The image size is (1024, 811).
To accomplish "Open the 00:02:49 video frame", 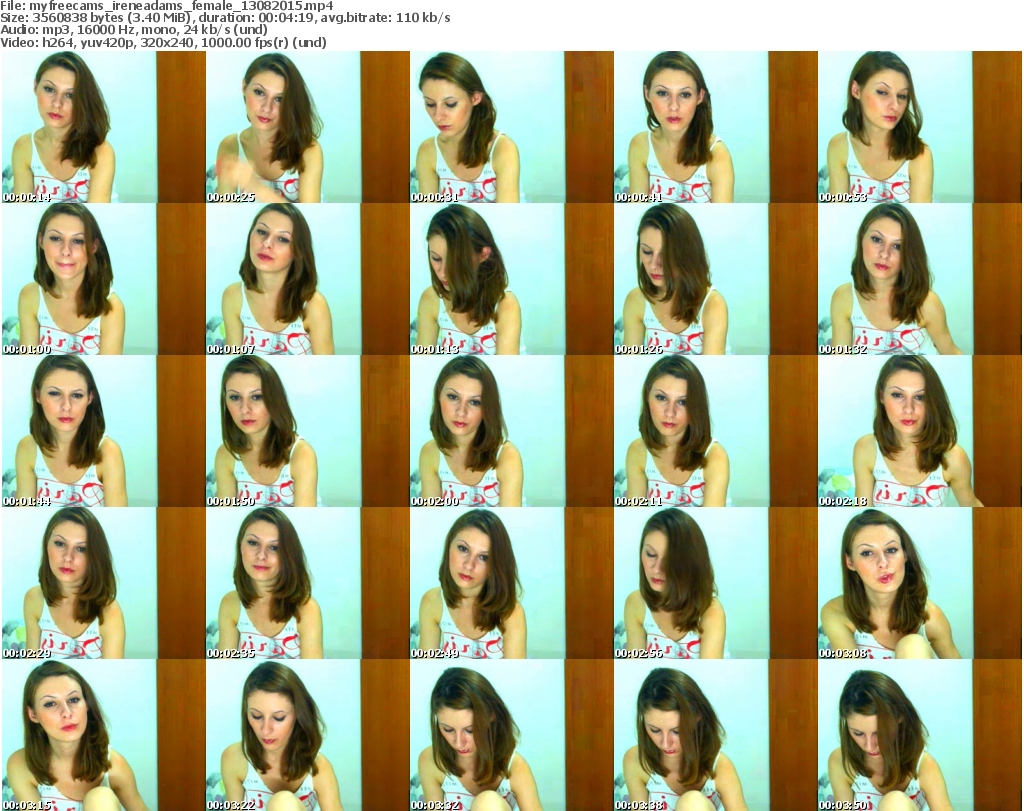I will pos(511,583).
